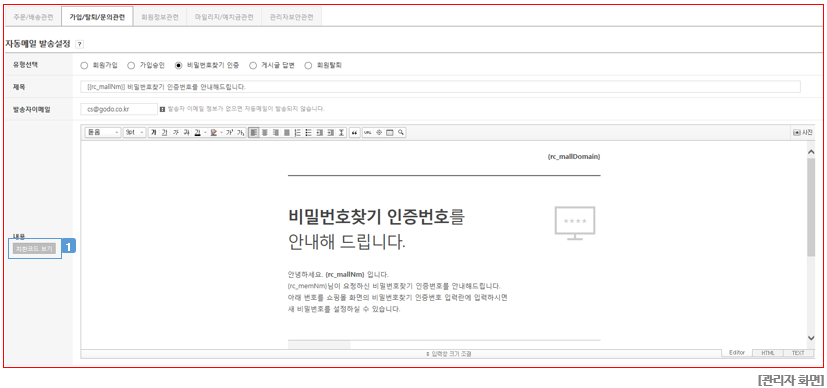Apply subscript formatting
827x388 pixels.
pos(241,133)
